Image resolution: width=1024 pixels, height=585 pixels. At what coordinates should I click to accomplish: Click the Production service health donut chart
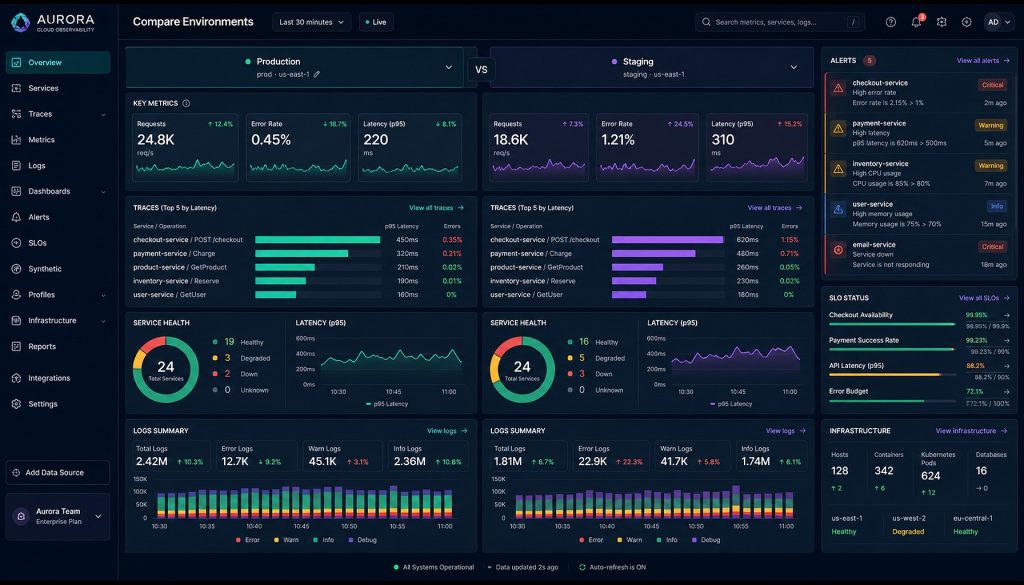point(166,370)
